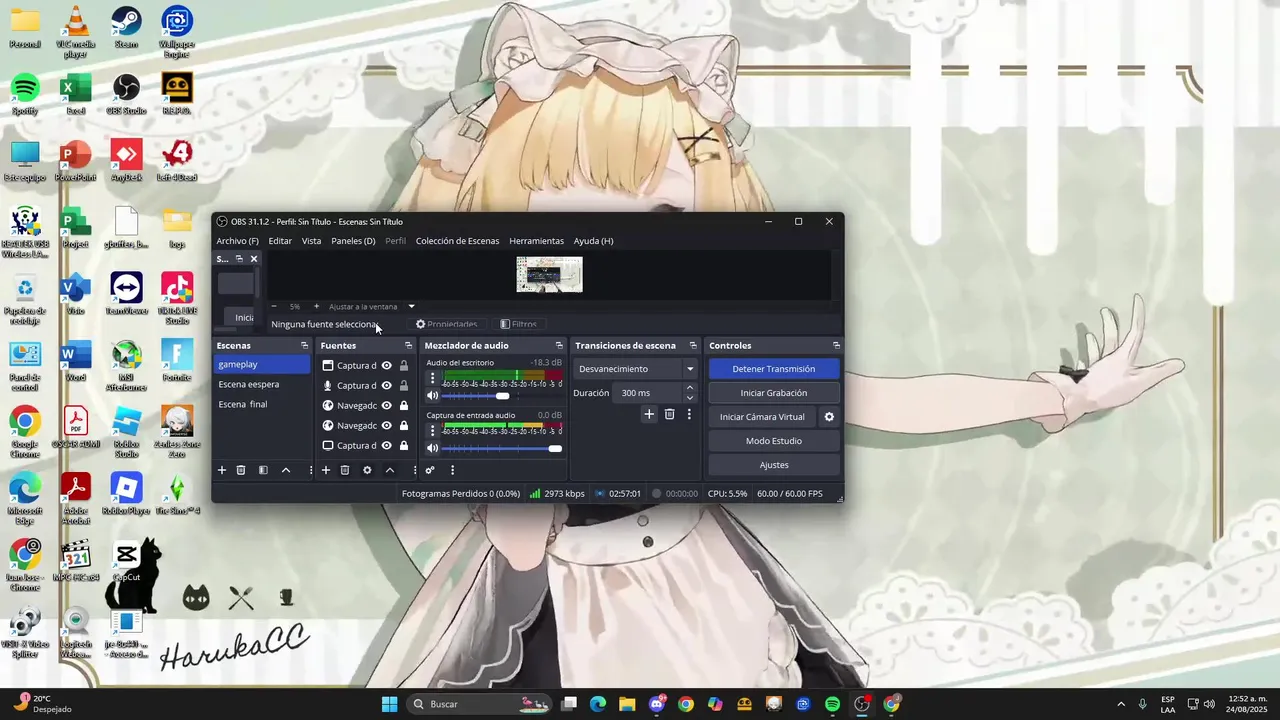Open source properties gear in Fuentes toolbar
The width and height of the screenshot is (1280, 720).
(x=367, y=470)
